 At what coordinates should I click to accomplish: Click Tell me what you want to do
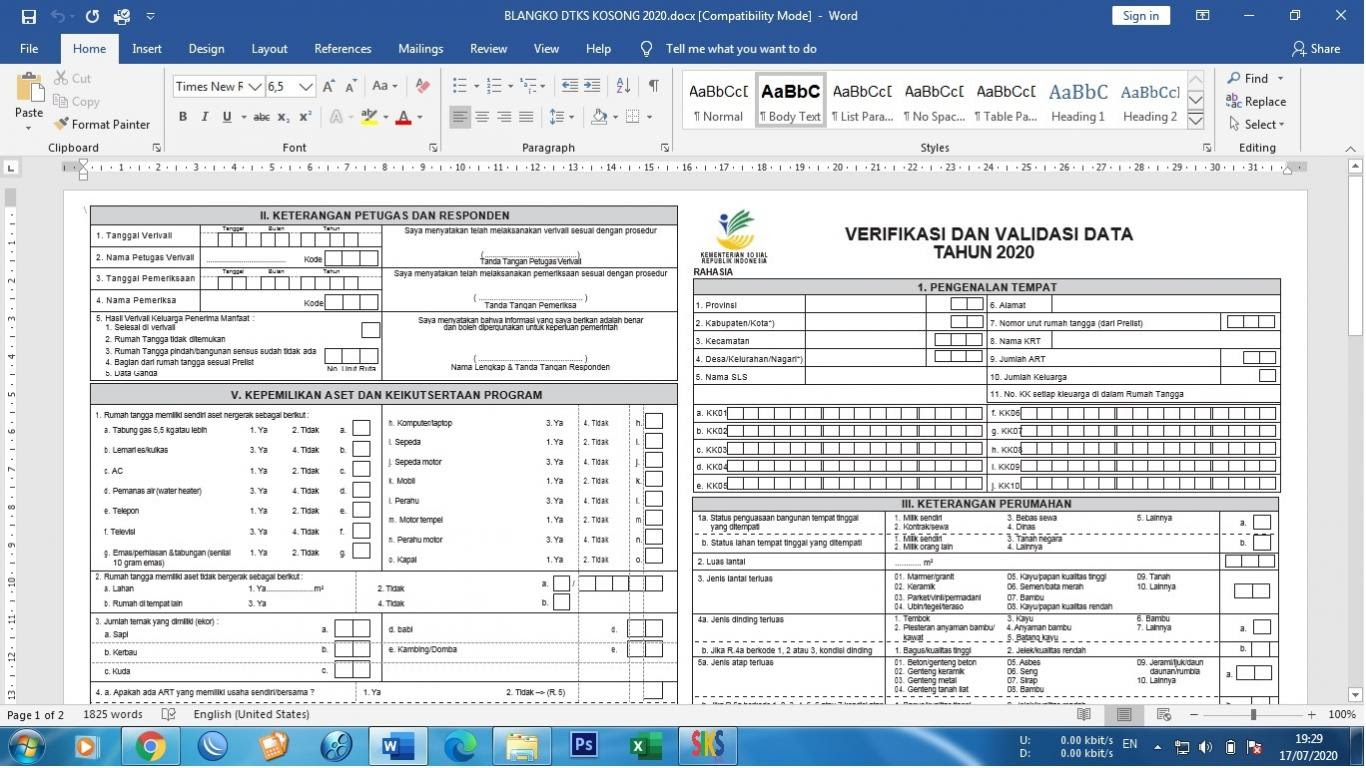click(741, 48)
